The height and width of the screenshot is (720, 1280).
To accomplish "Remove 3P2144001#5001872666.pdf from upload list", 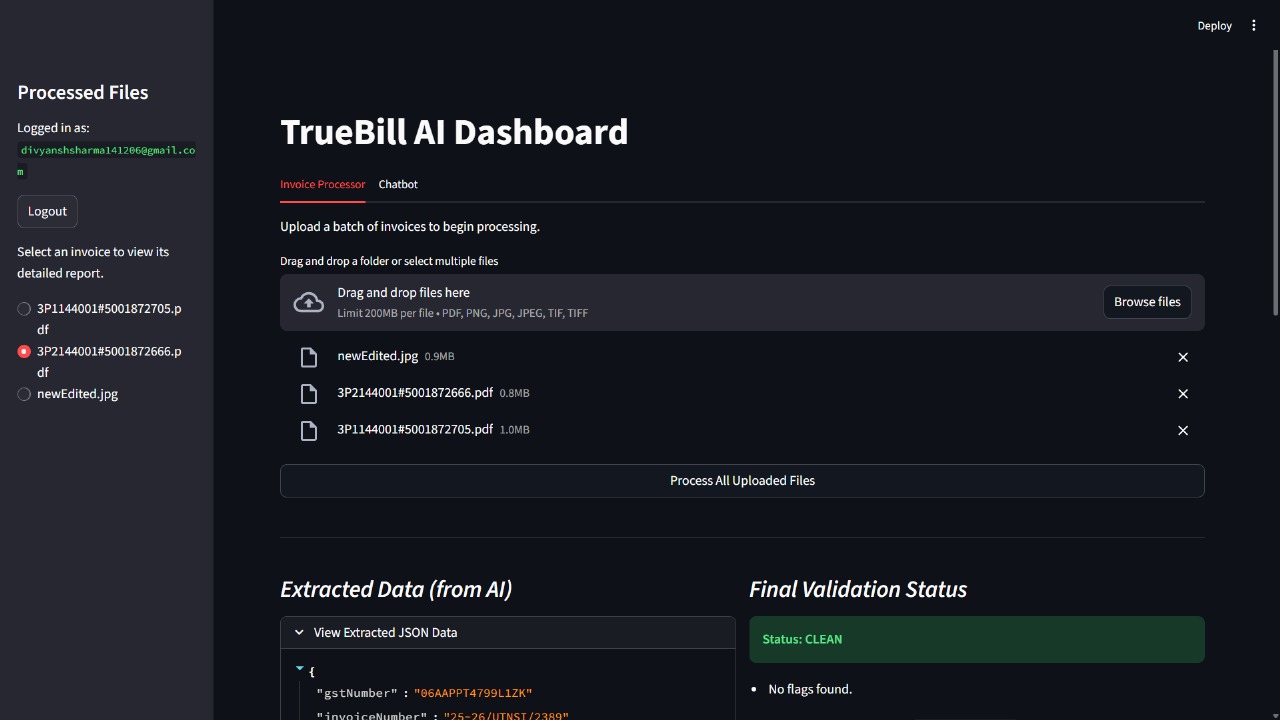I will tap(1183, 394).
